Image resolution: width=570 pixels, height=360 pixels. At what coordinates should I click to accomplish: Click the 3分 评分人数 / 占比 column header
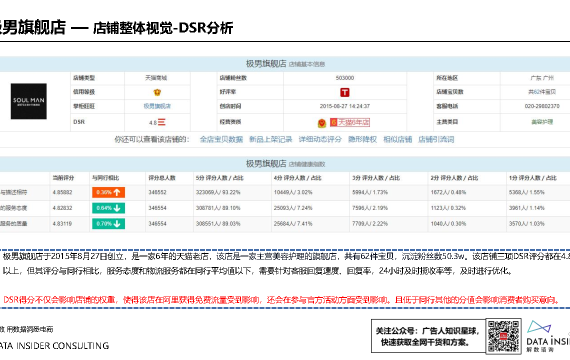pos(376,178)
